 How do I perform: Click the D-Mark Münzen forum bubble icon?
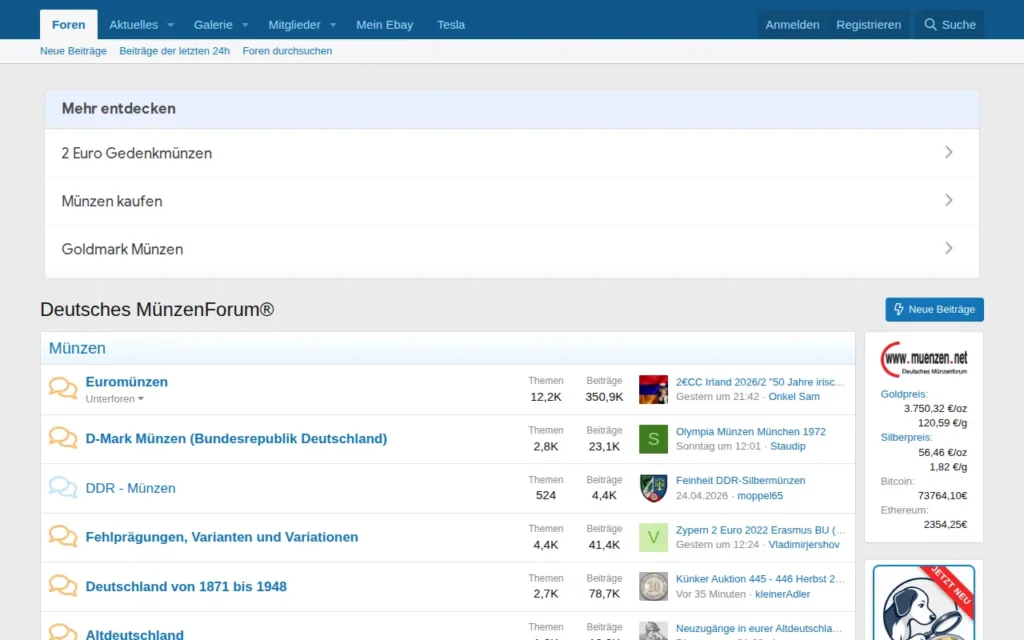point(63,438)
